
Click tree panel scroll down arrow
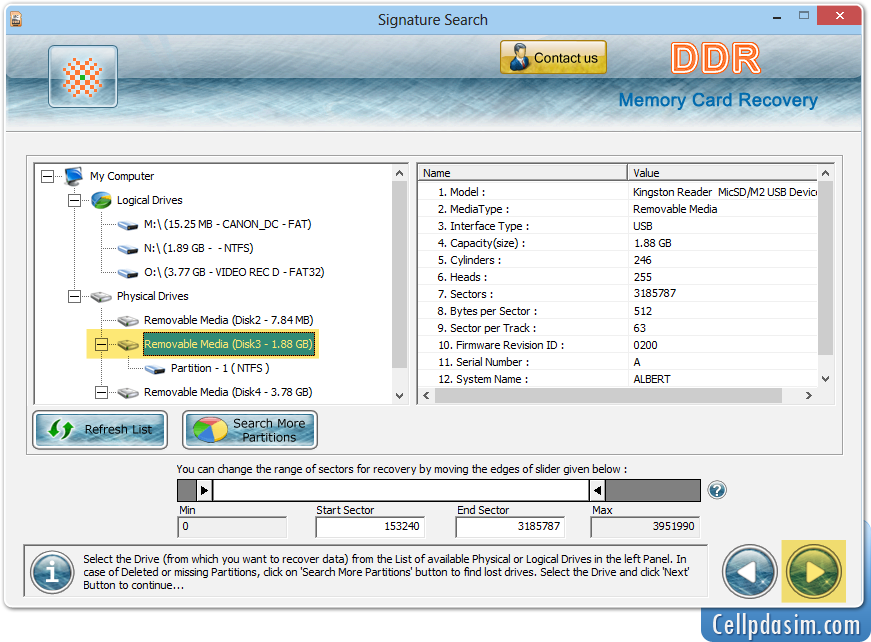(399, 395)
